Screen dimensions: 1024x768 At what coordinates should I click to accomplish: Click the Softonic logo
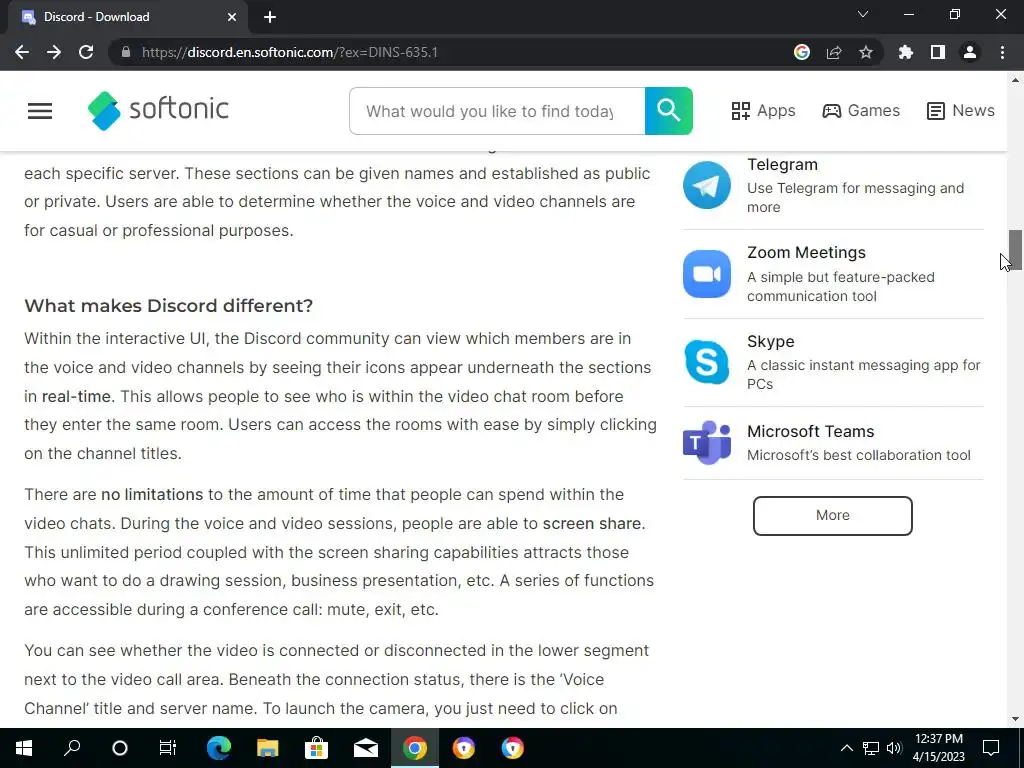pyautogui.click(x=158, y=110)
